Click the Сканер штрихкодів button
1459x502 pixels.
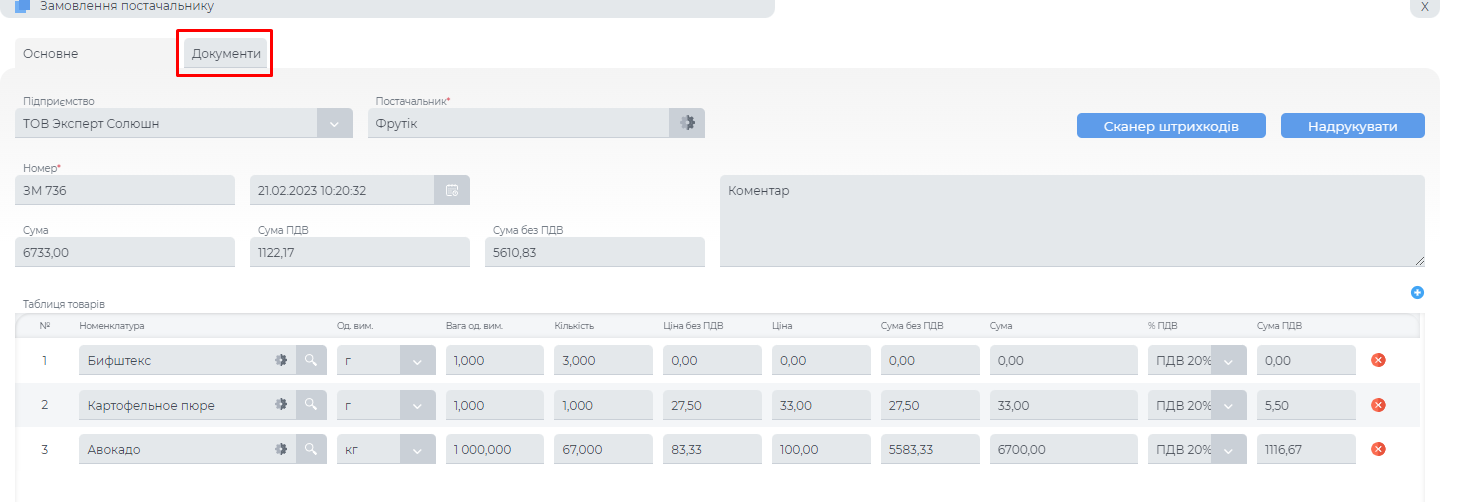1171,126
